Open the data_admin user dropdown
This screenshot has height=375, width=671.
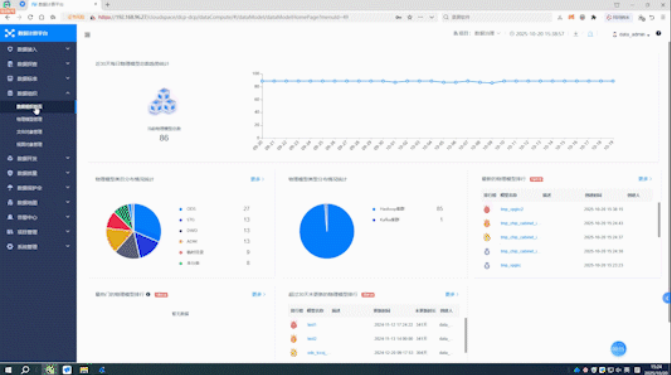pyautogui.click(x=631, y=34)
